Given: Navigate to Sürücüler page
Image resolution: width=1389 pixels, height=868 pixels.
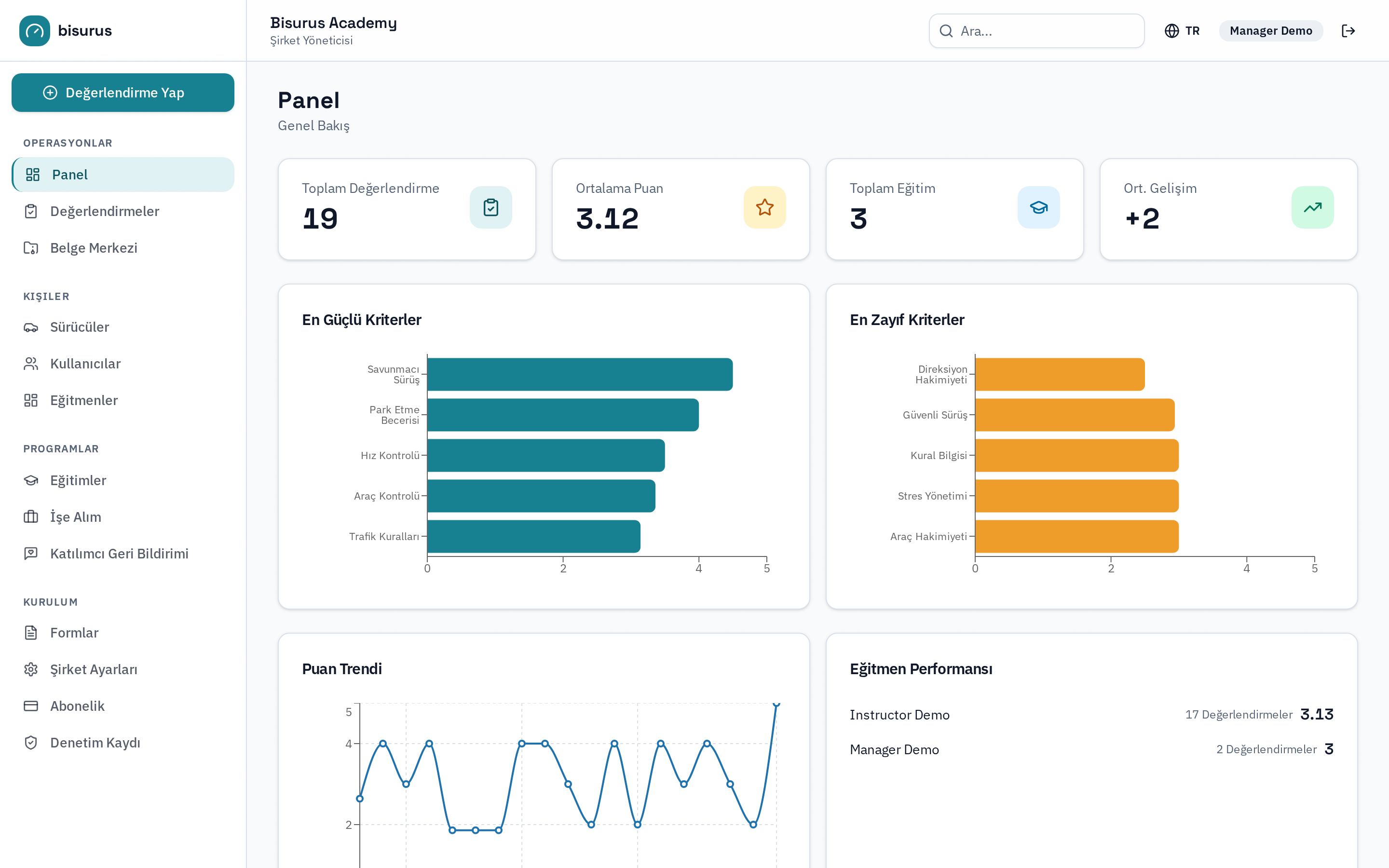Looking at the screenshot, I should point(123,327).
